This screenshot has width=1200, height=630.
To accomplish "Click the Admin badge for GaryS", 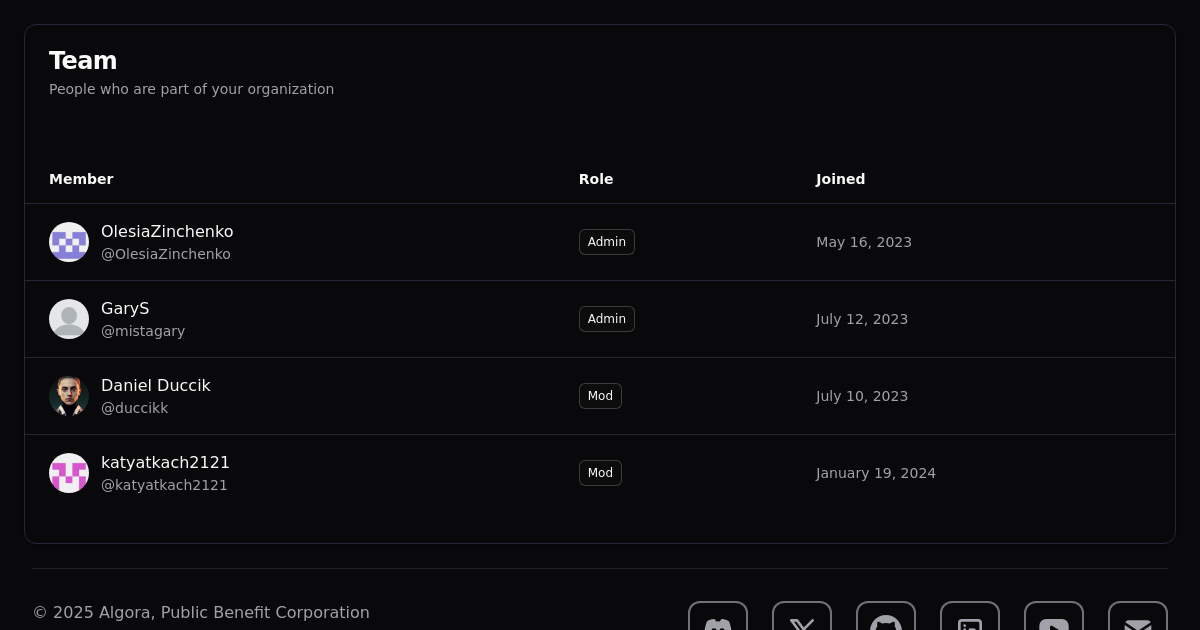I will (x=606, y=319).
